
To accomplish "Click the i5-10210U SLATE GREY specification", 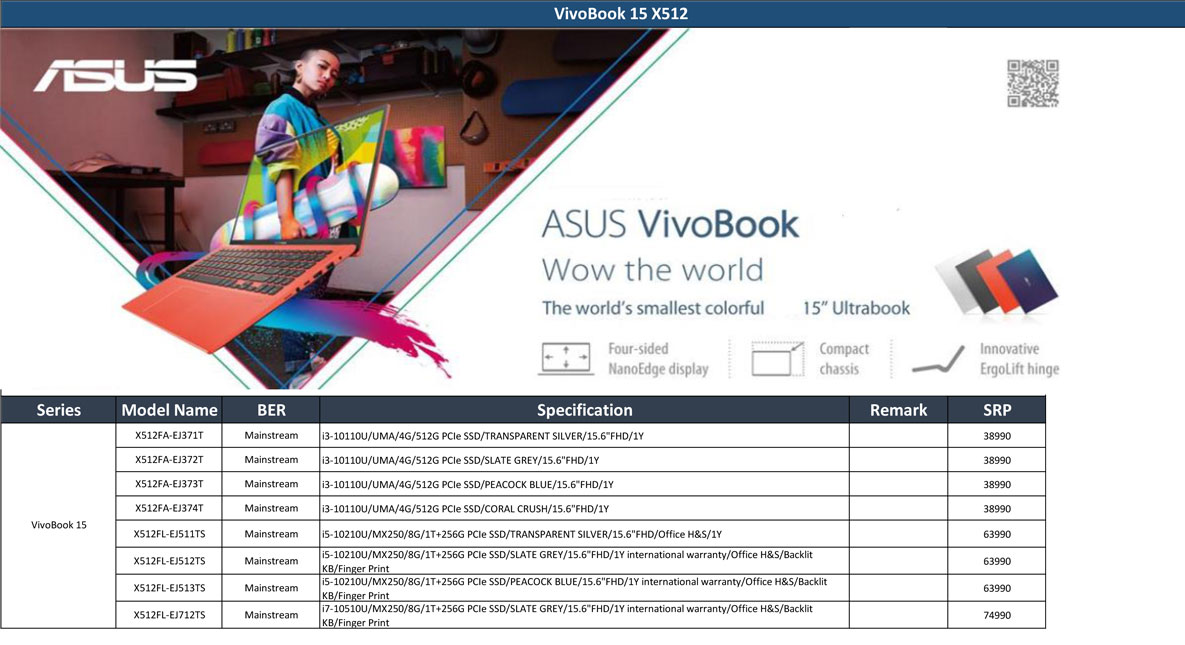I will click(x=584, y=561).
